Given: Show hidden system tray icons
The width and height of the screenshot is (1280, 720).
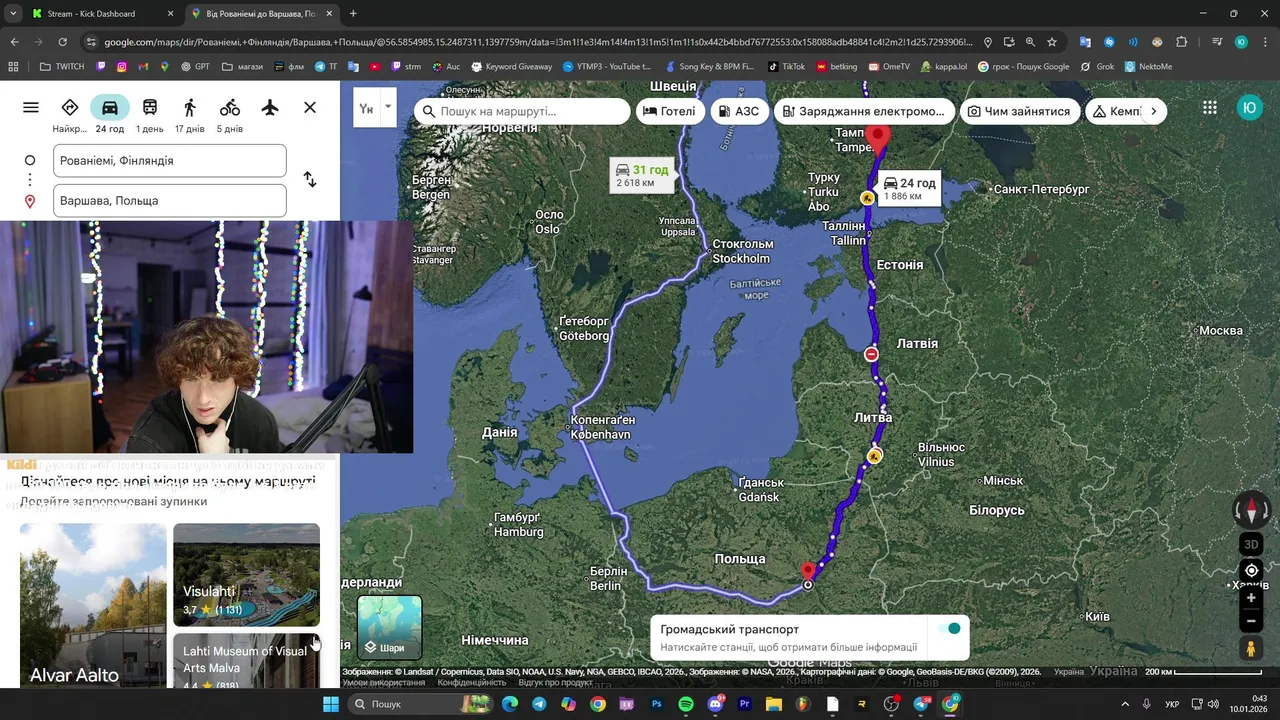Looking at the screenshot, I should point(1125,704).
